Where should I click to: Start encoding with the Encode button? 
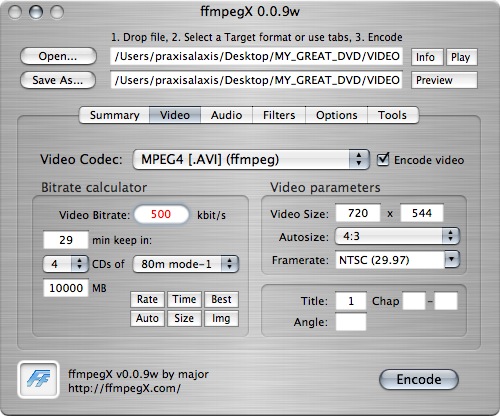click(419, 379)
